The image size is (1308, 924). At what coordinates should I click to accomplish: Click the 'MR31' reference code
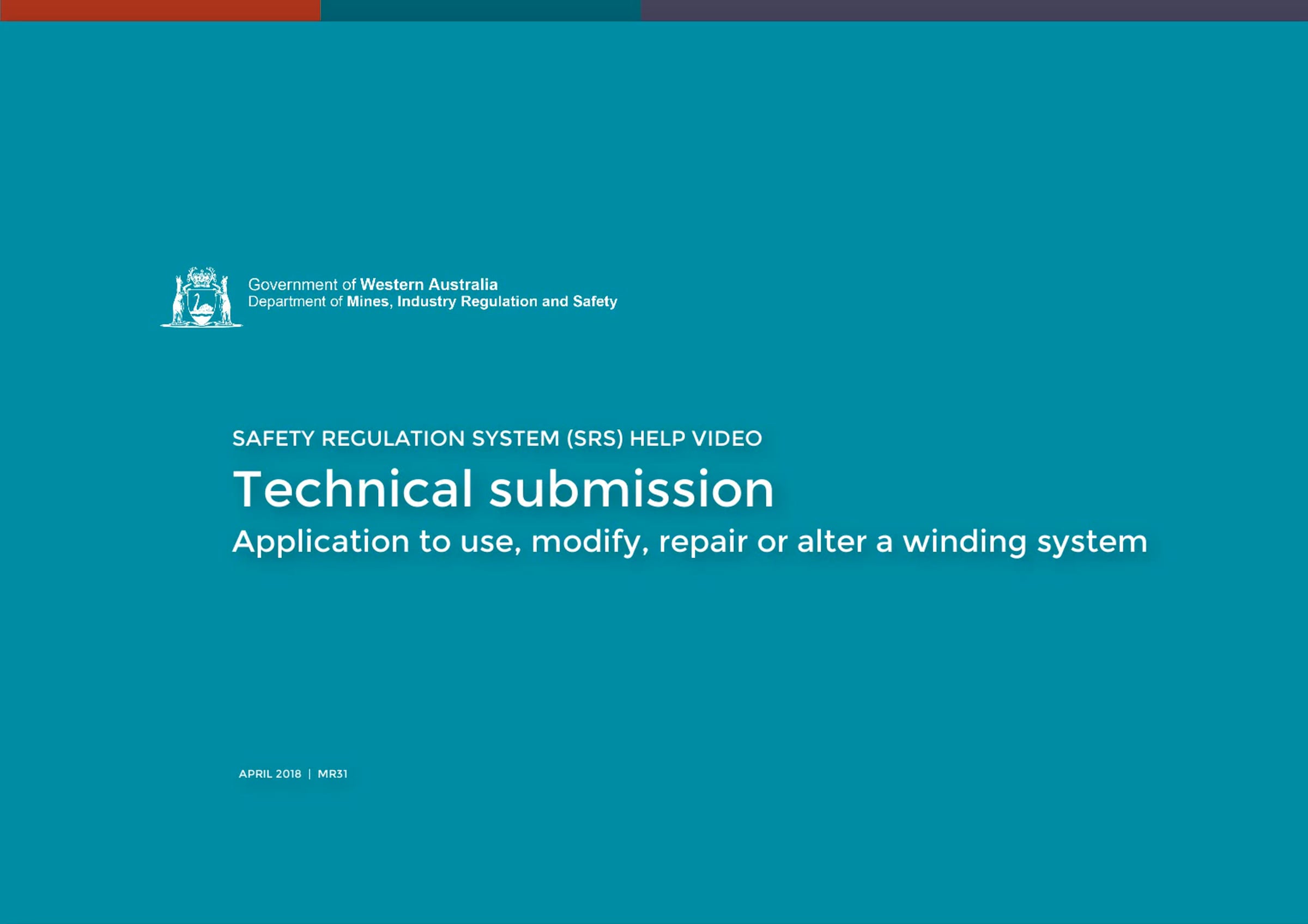(x=332, y=774)
